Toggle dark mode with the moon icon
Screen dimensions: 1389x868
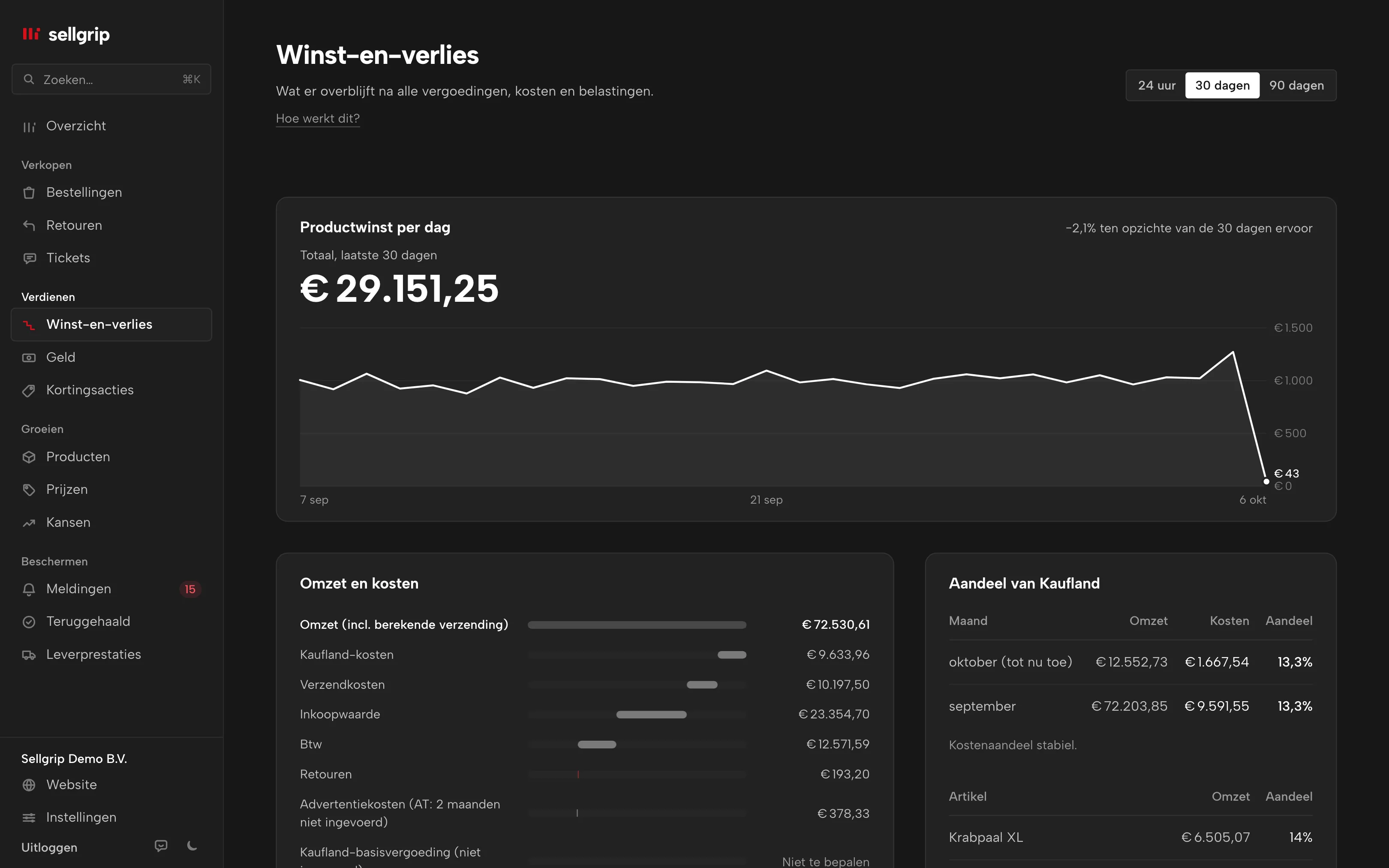pos(192,846)
